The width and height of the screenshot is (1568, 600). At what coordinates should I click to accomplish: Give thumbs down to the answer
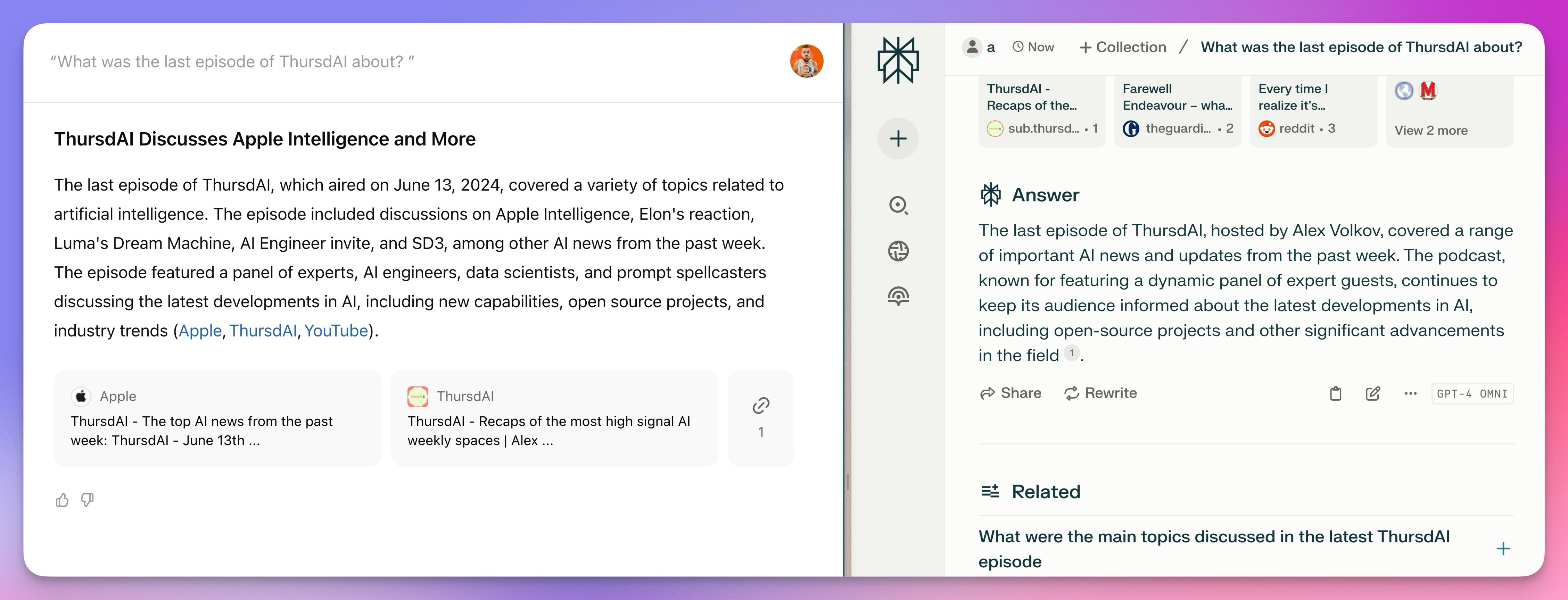(88, 500)
